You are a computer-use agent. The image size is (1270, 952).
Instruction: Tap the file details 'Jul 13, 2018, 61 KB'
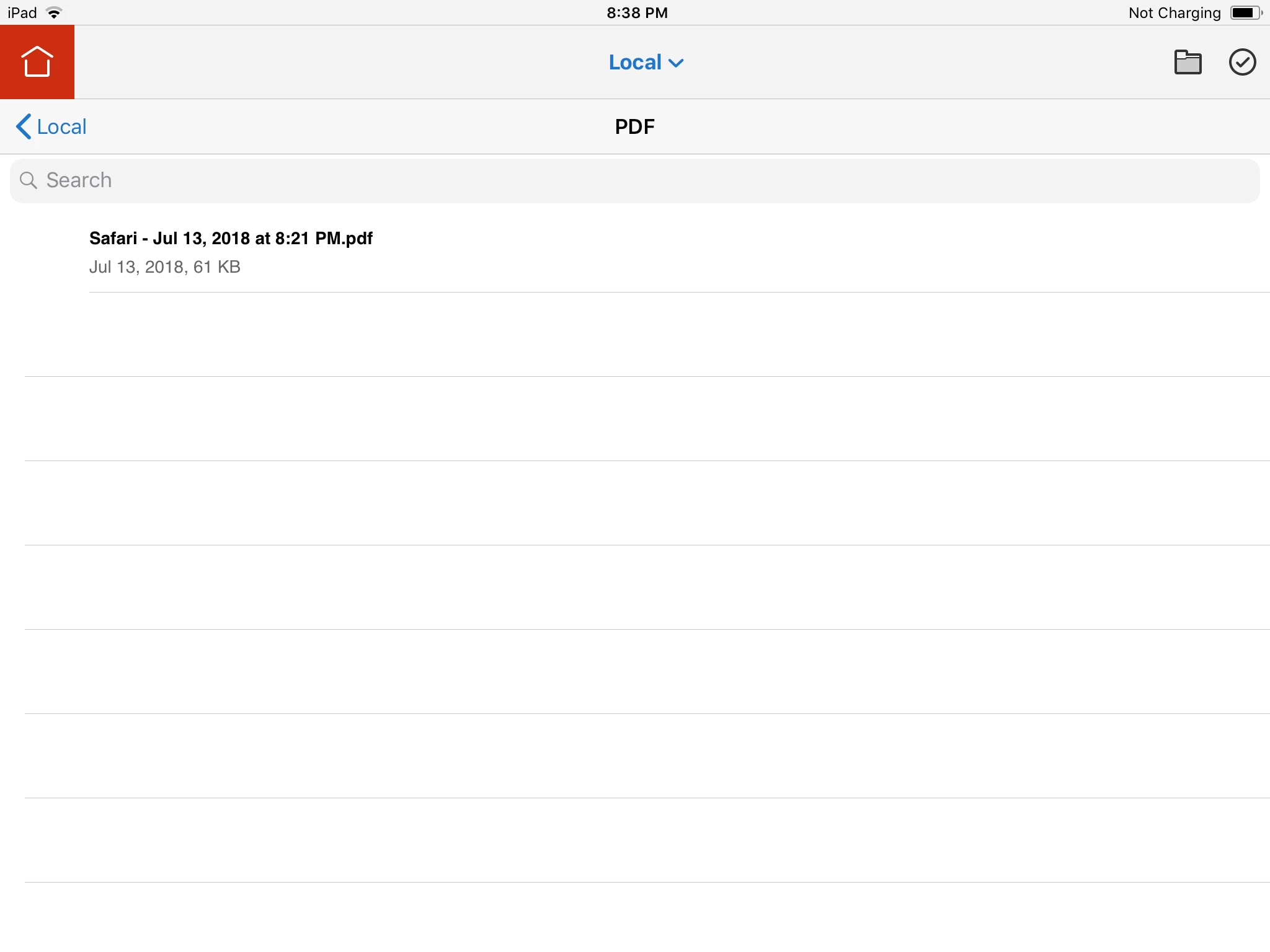click(x=164, y=267)
